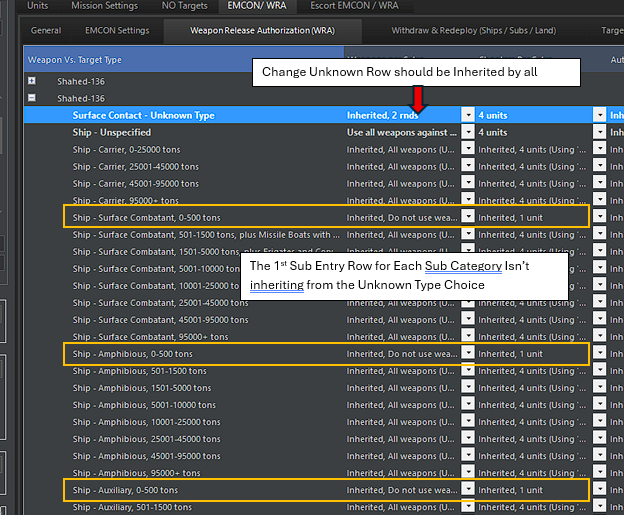624x515 pixels.
Task: Switch to the Units tab
Action: 37,6
